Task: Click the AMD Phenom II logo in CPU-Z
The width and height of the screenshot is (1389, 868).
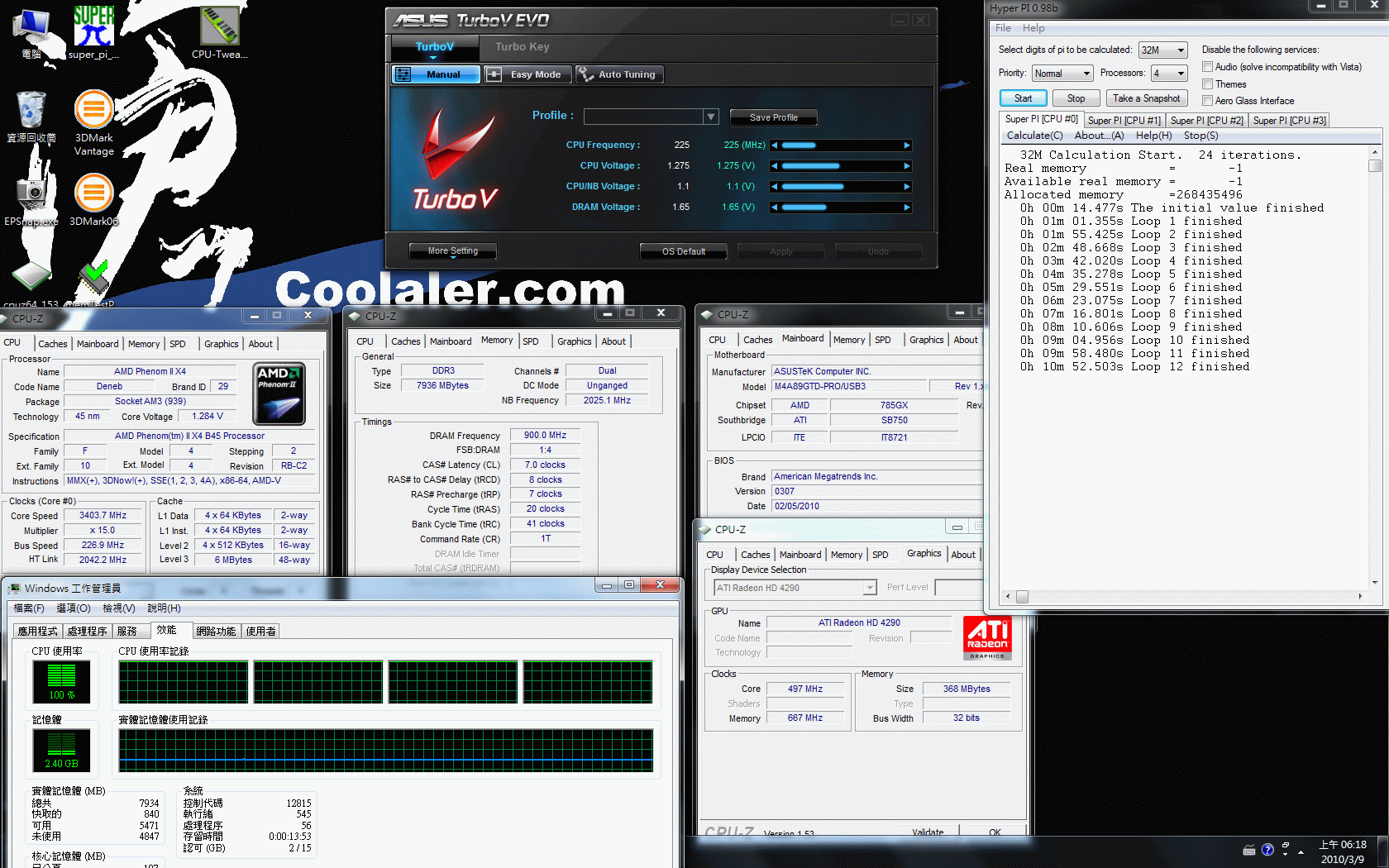Action: [x=279, y=393]
